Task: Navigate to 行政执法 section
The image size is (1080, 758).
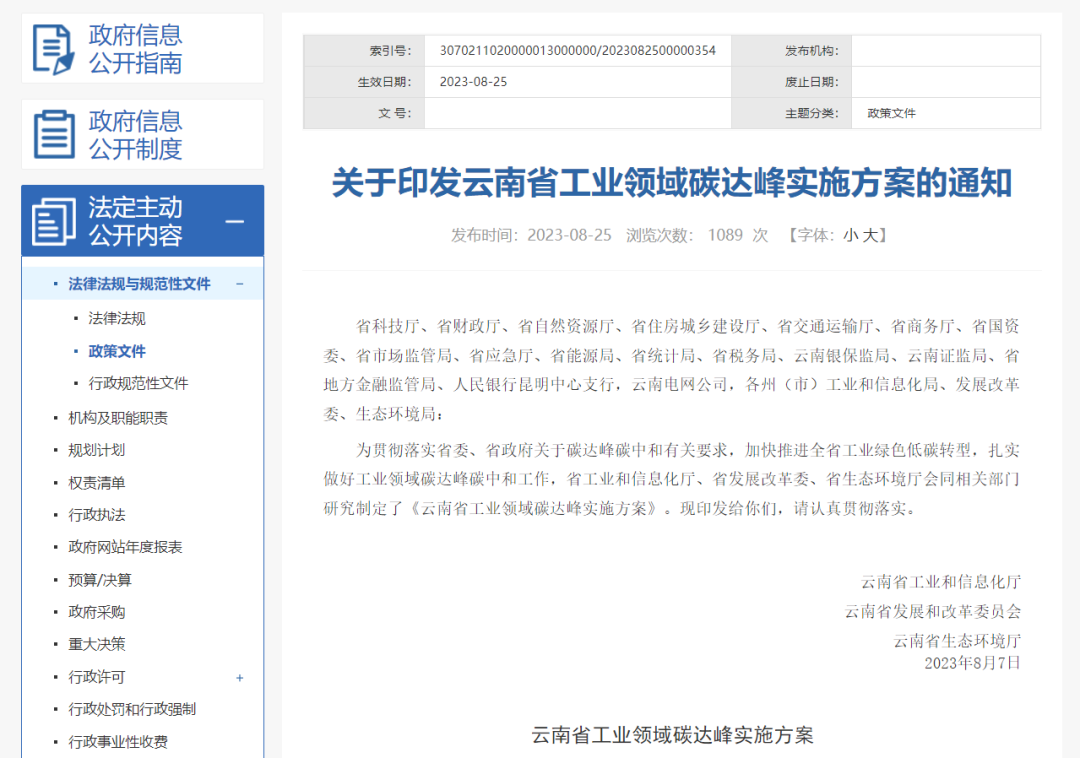Action: point(97,515)
